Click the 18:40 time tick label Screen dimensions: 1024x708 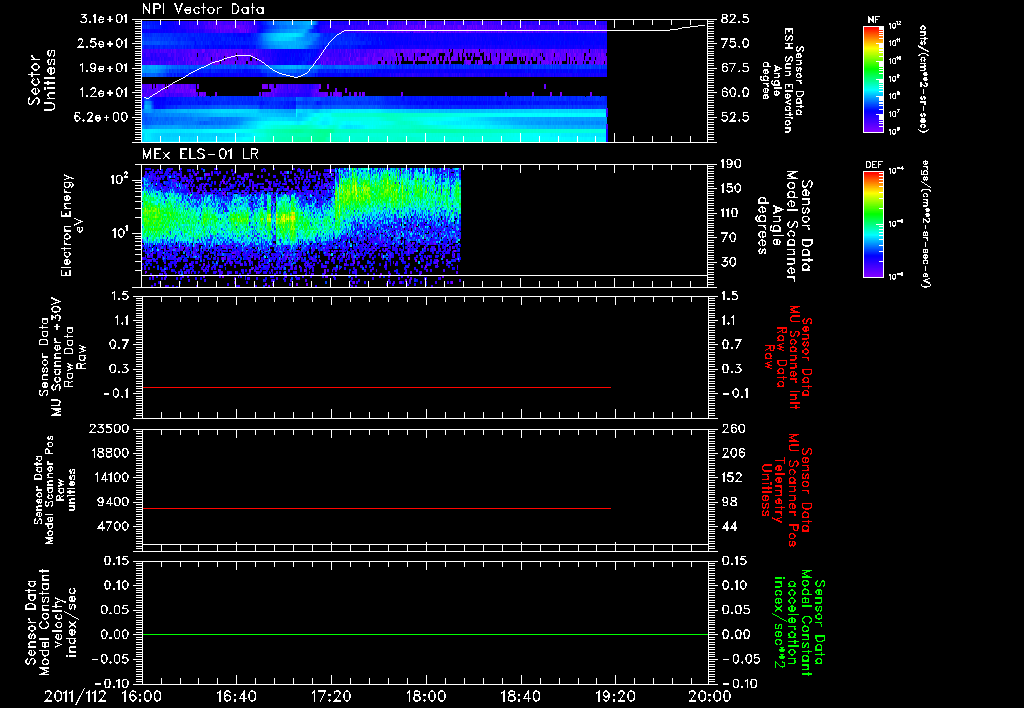(x=520, y=696)
